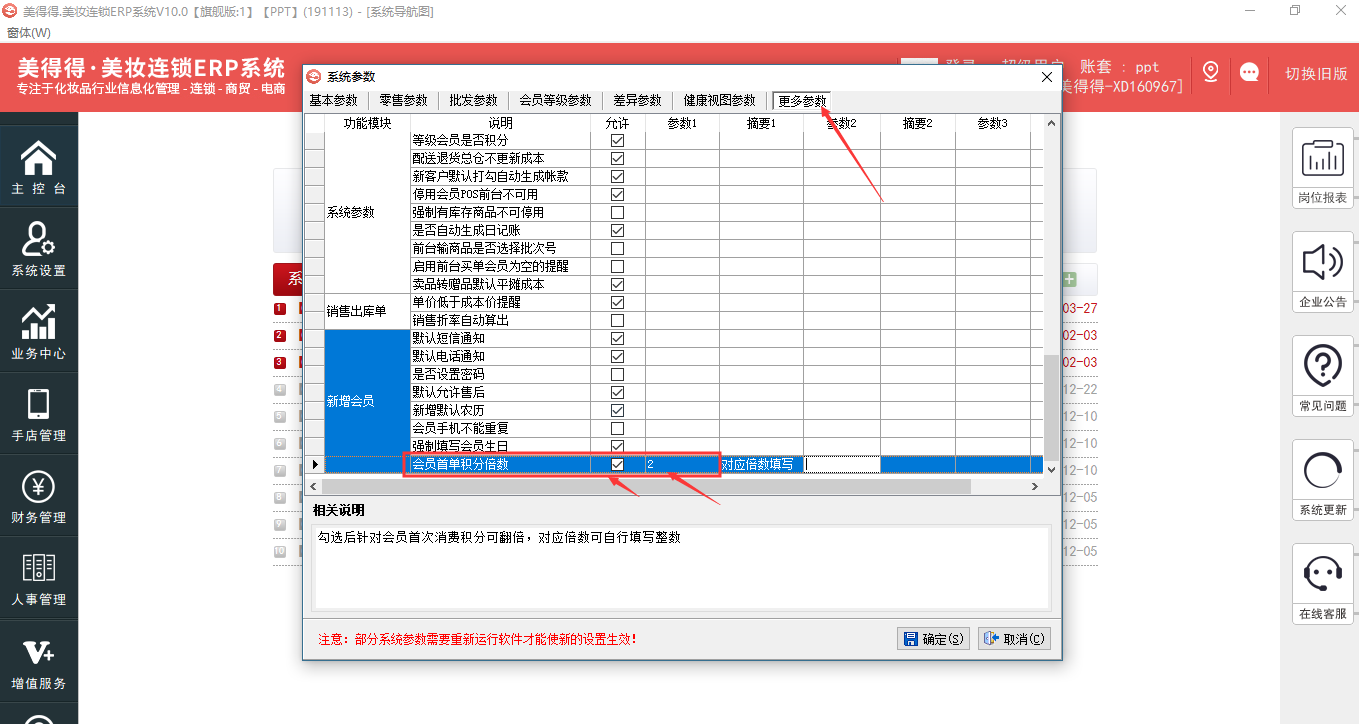Viewport: 1359px width, 724px height.
Task: Open 增值服务 sidebar icon
Action: [38, 660]
